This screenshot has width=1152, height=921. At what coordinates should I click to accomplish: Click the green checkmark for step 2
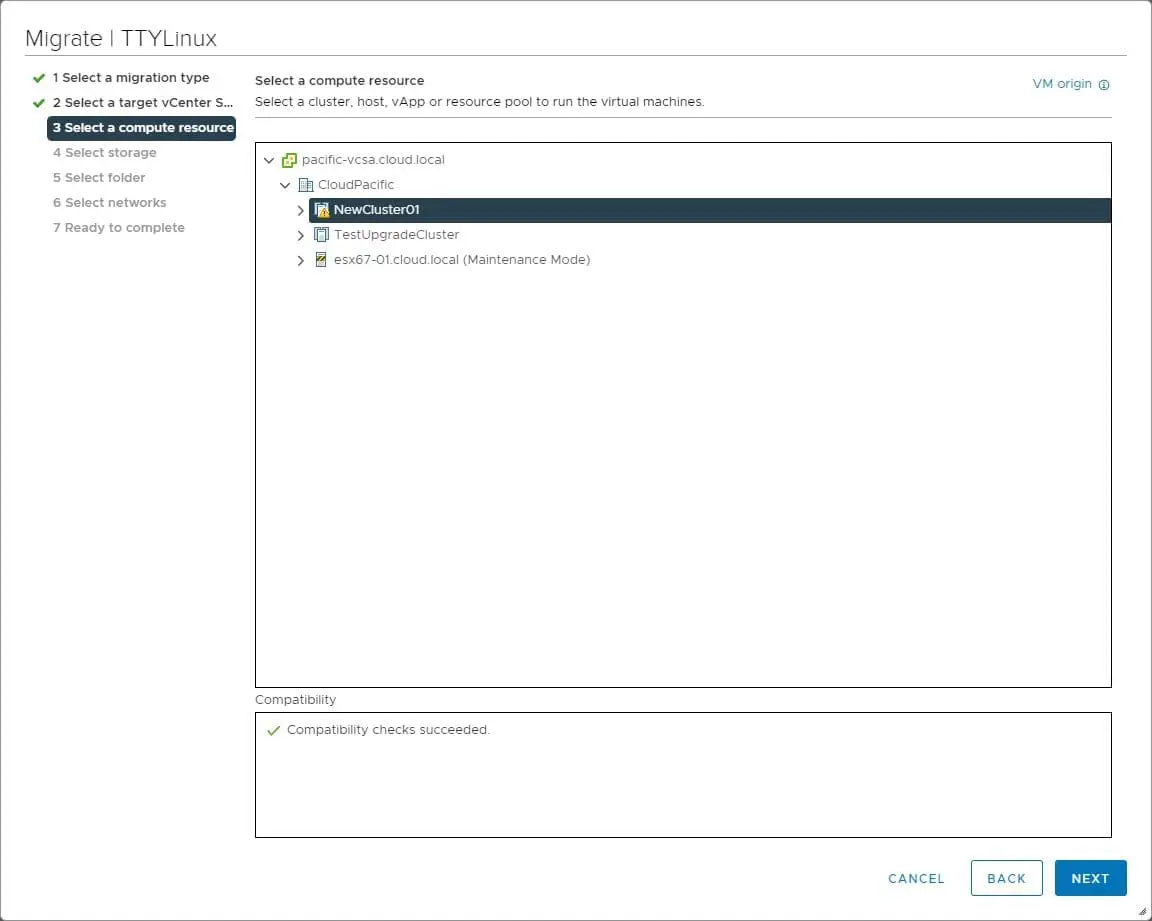click(x=39, y=103)
